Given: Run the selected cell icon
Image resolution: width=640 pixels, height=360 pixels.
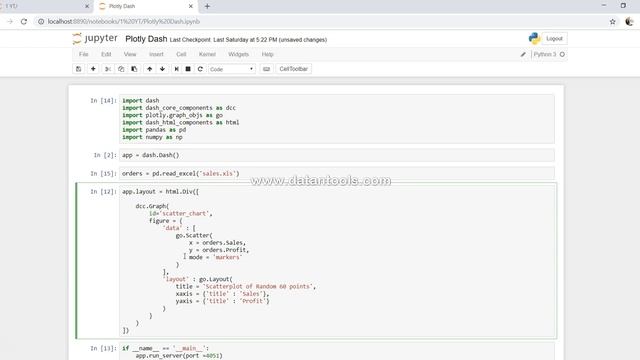Looking at the screenshot, I should (176, 69).
